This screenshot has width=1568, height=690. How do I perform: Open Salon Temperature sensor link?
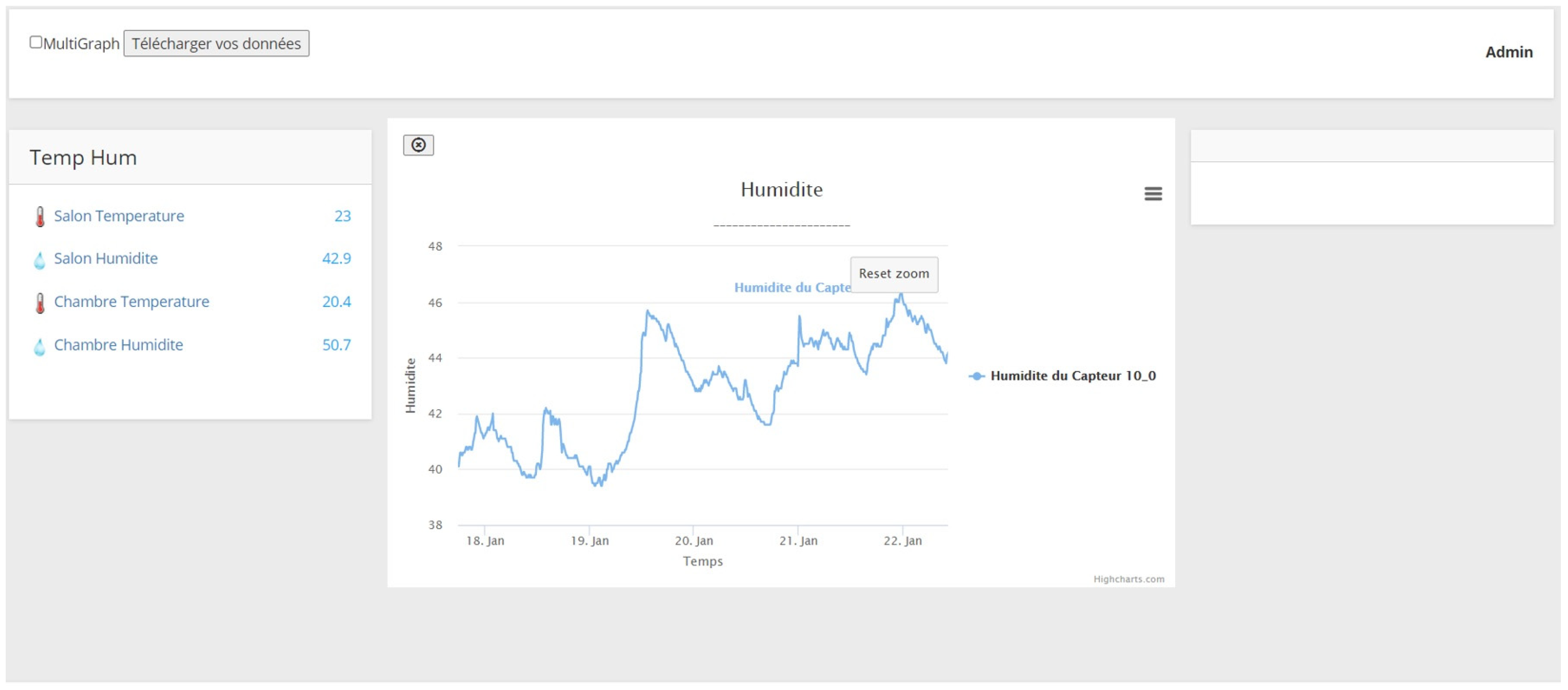pos(119,215)
